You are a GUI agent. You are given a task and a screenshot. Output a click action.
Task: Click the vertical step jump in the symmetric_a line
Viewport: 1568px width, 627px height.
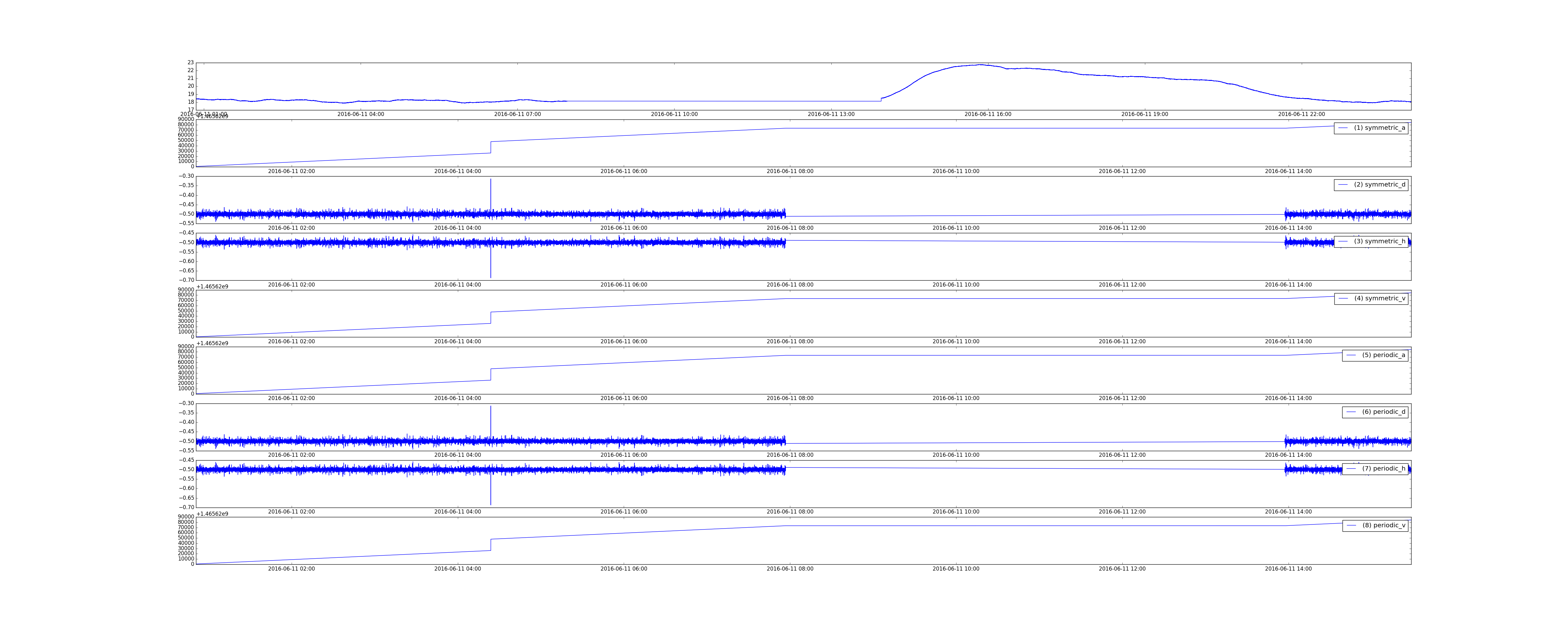(490, 147)
